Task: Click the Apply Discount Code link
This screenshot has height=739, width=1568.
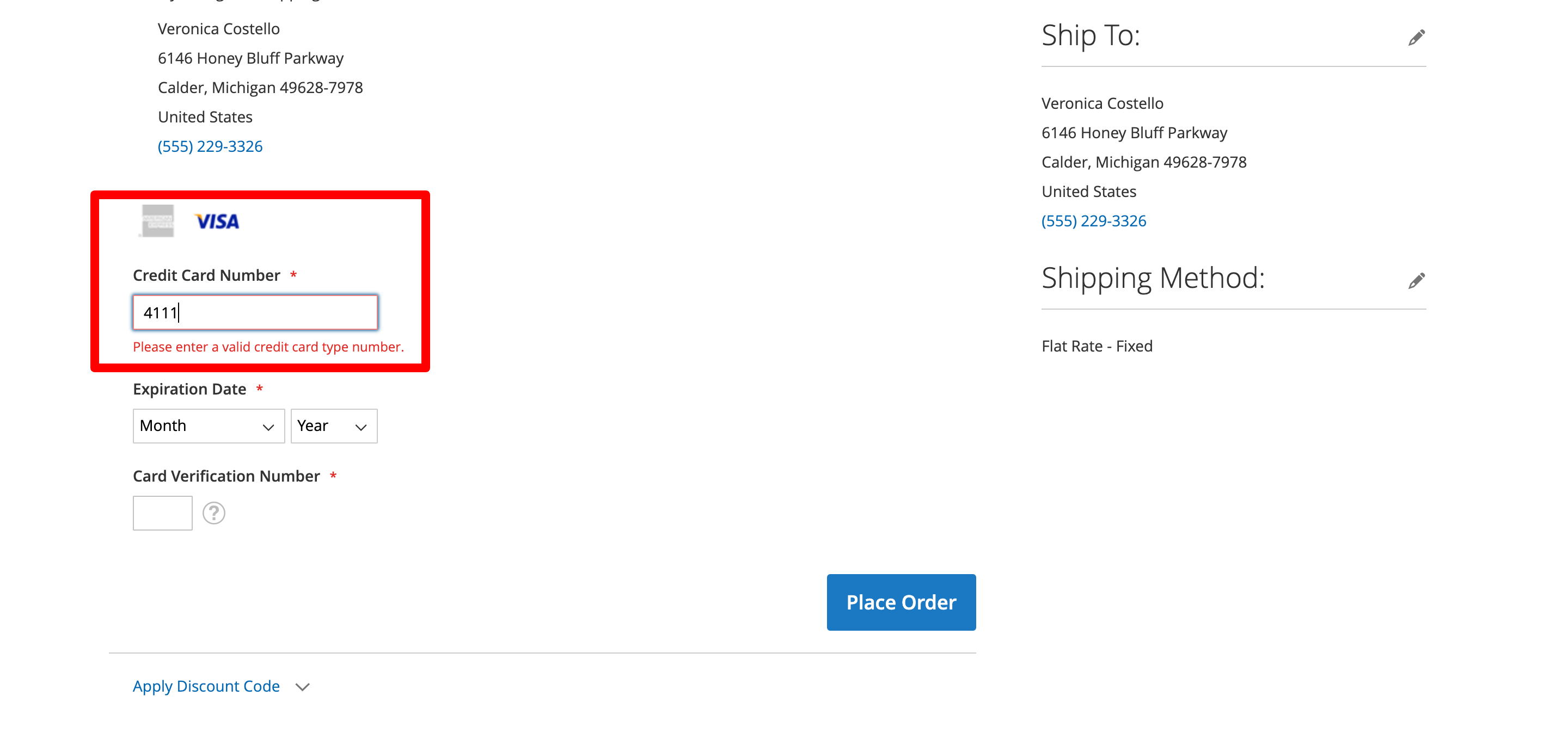Action: tap(206, 686)
